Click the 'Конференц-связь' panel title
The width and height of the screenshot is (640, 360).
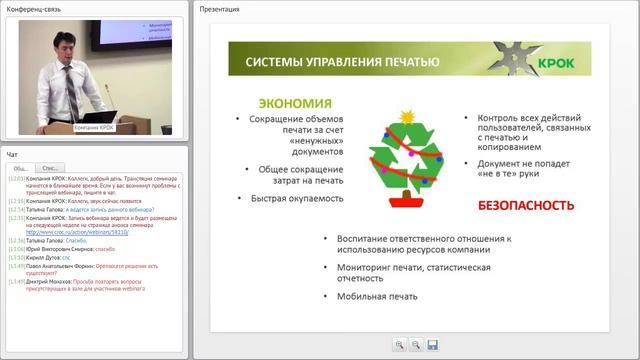[x=33, y=9]
